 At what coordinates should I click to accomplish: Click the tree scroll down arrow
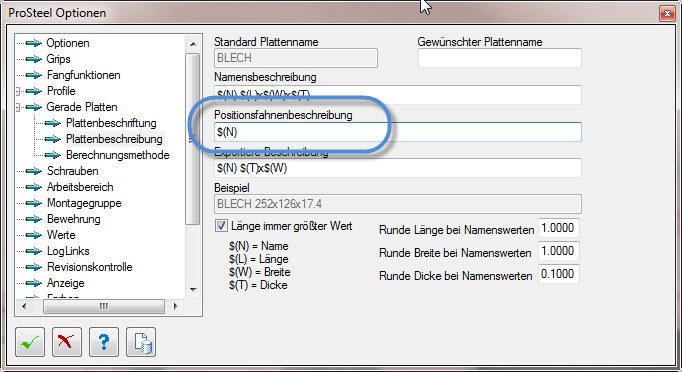pyautogui.click(x=193, y=290)
